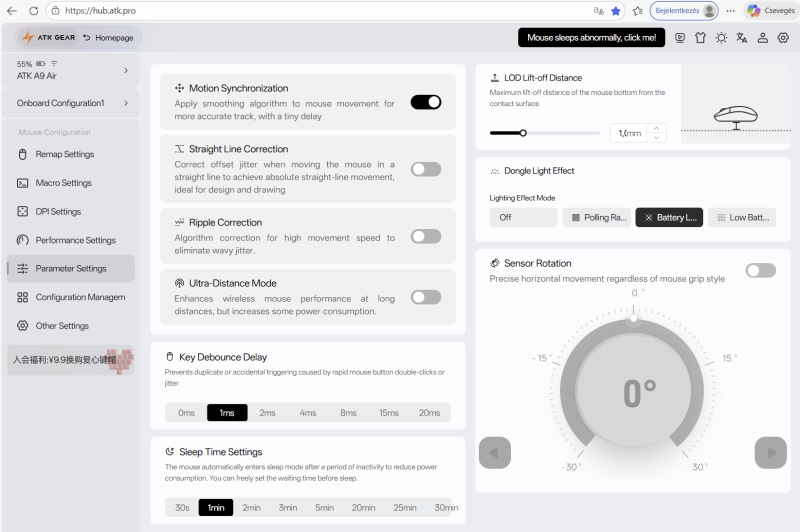The height and width of the screenshot is (532, 800).
Task: Enable the Straight Line Correction switch
Action: (426, 169)
